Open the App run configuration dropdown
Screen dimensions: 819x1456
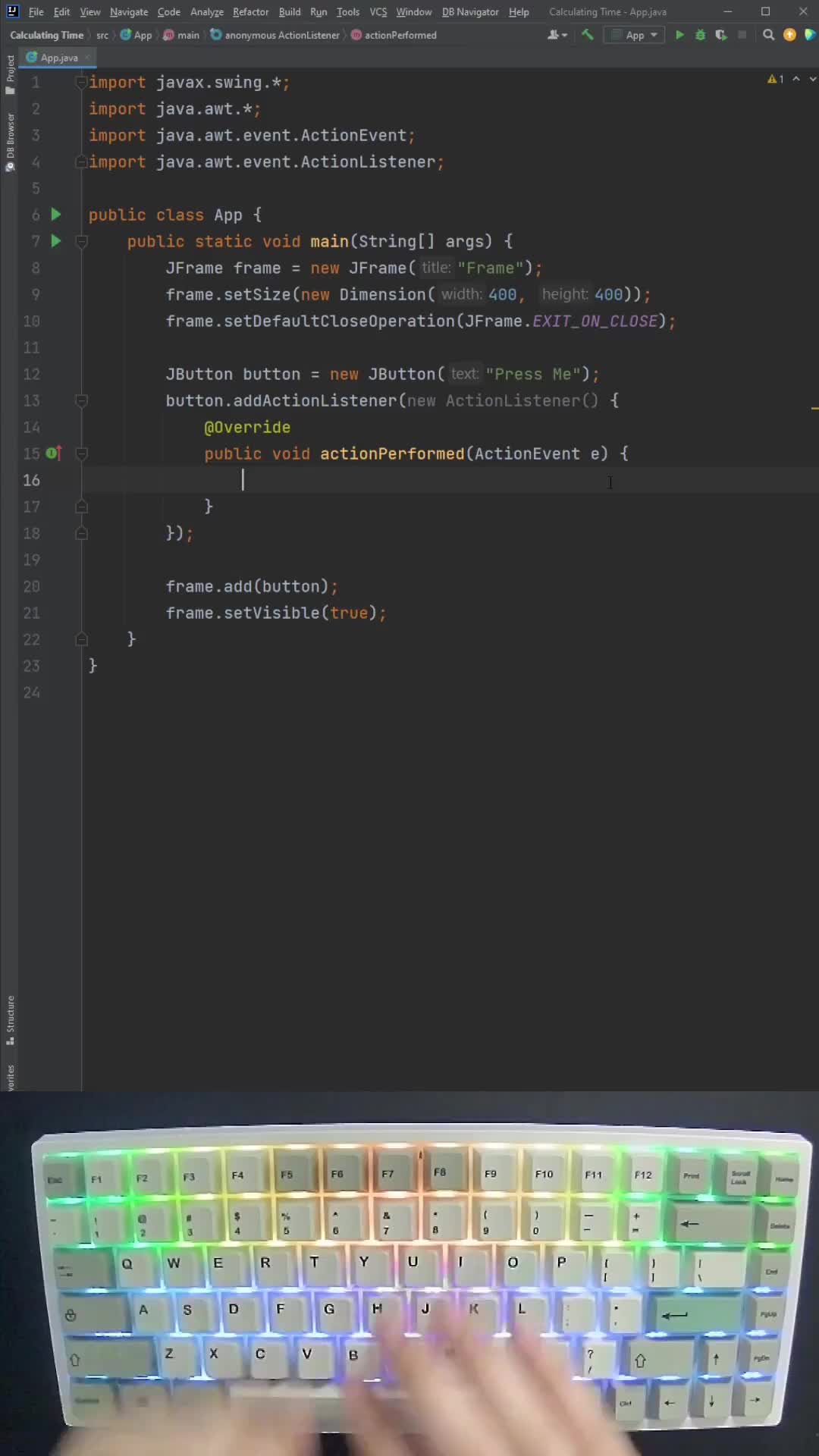tap(634, 35)
